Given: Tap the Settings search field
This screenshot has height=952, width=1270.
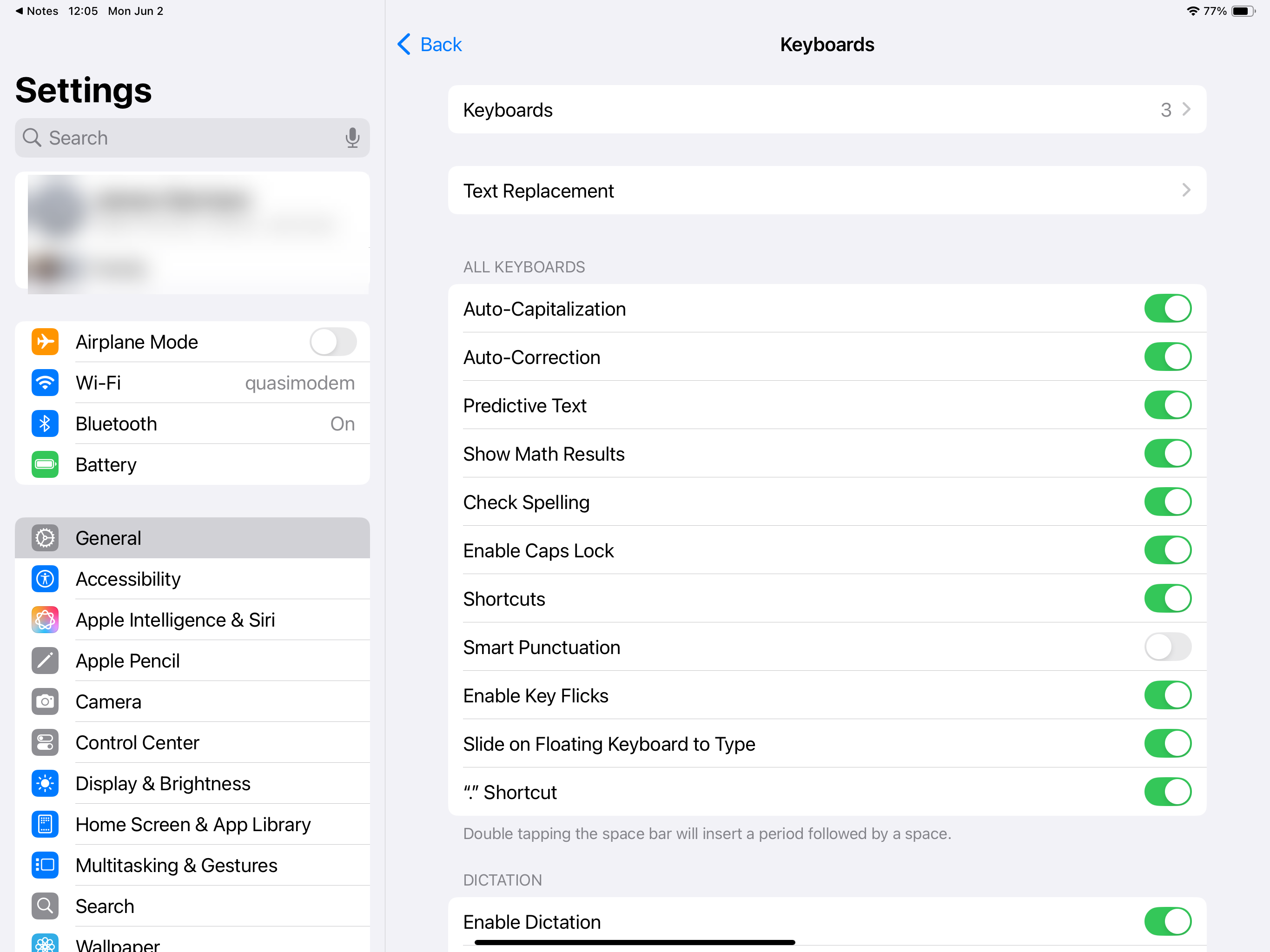Looking at the screenshot, I should click(x=184, y=138).
